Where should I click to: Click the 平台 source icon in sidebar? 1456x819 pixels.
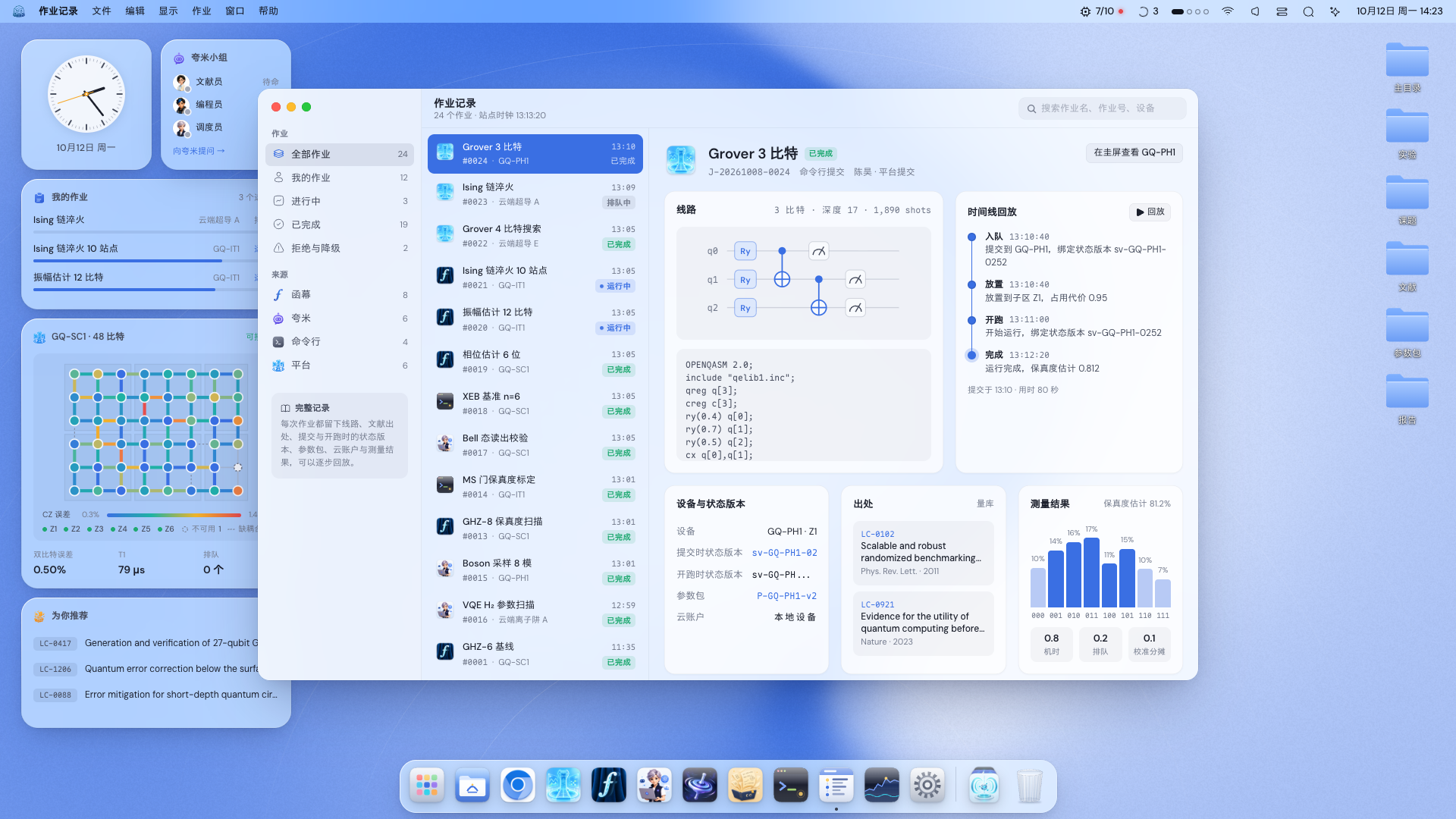[x=278, y=366]
